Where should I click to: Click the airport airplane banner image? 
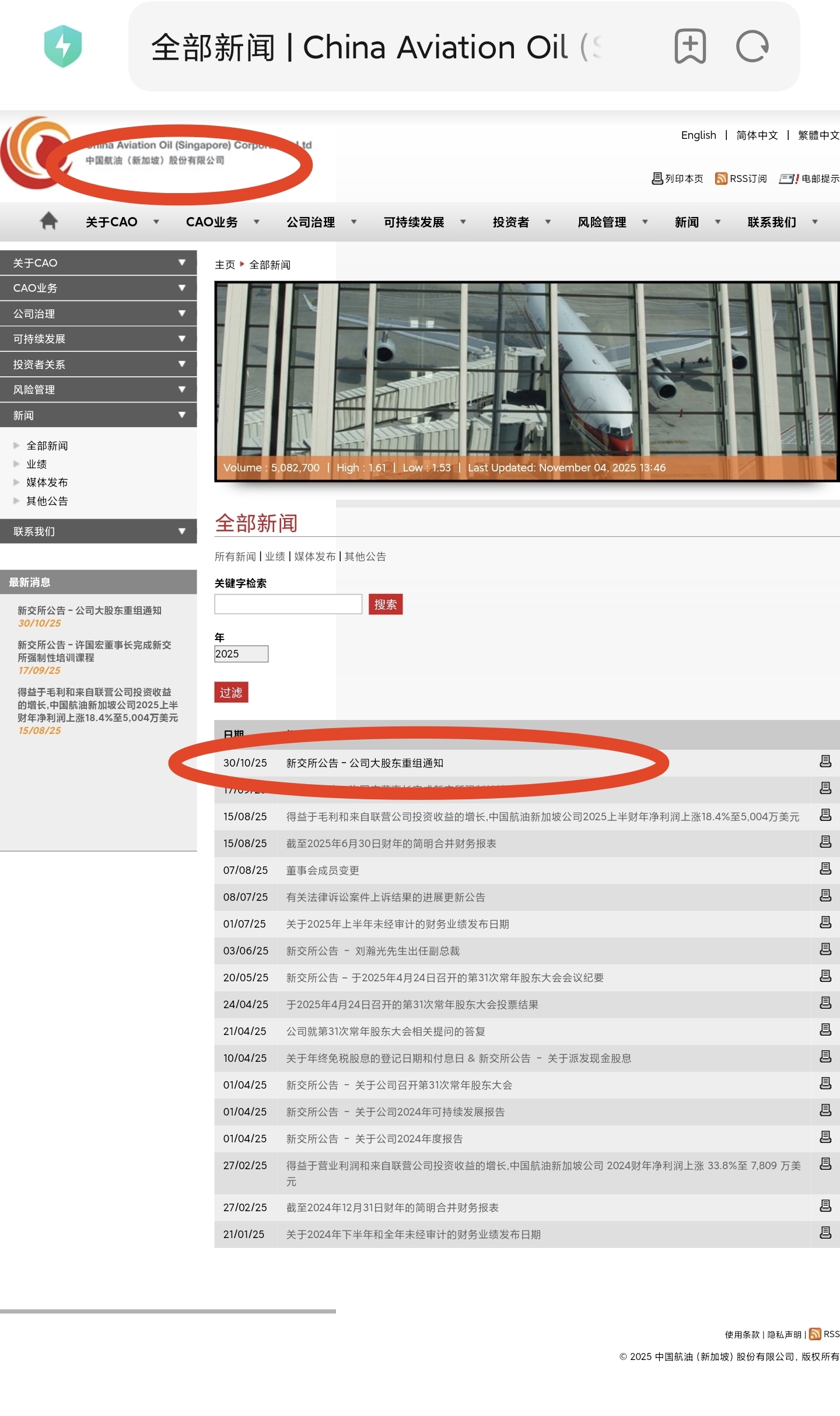[x=527, y=381]
